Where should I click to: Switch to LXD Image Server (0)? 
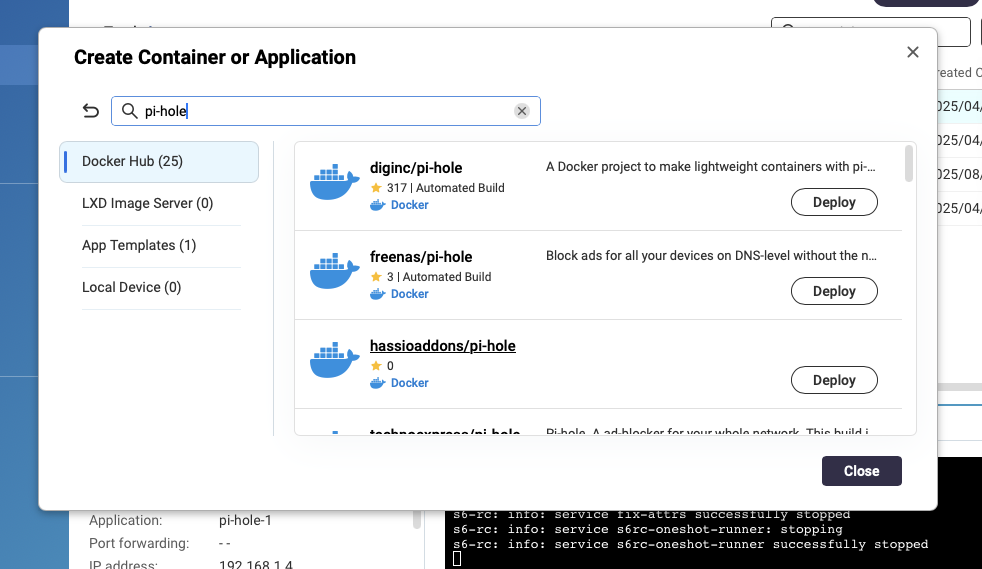[147, 203]
